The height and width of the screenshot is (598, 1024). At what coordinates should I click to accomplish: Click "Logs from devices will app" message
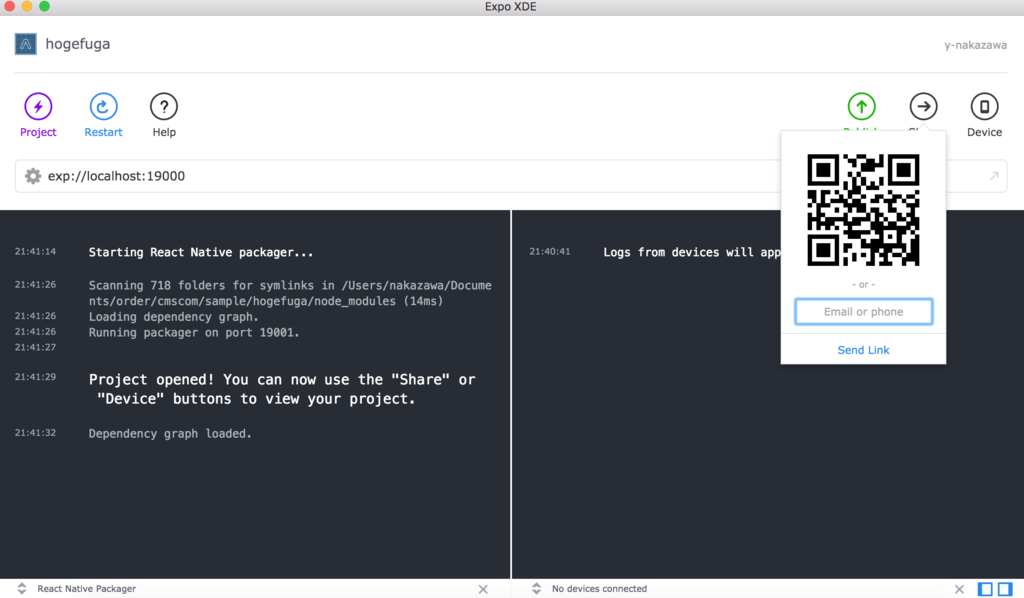692,252
